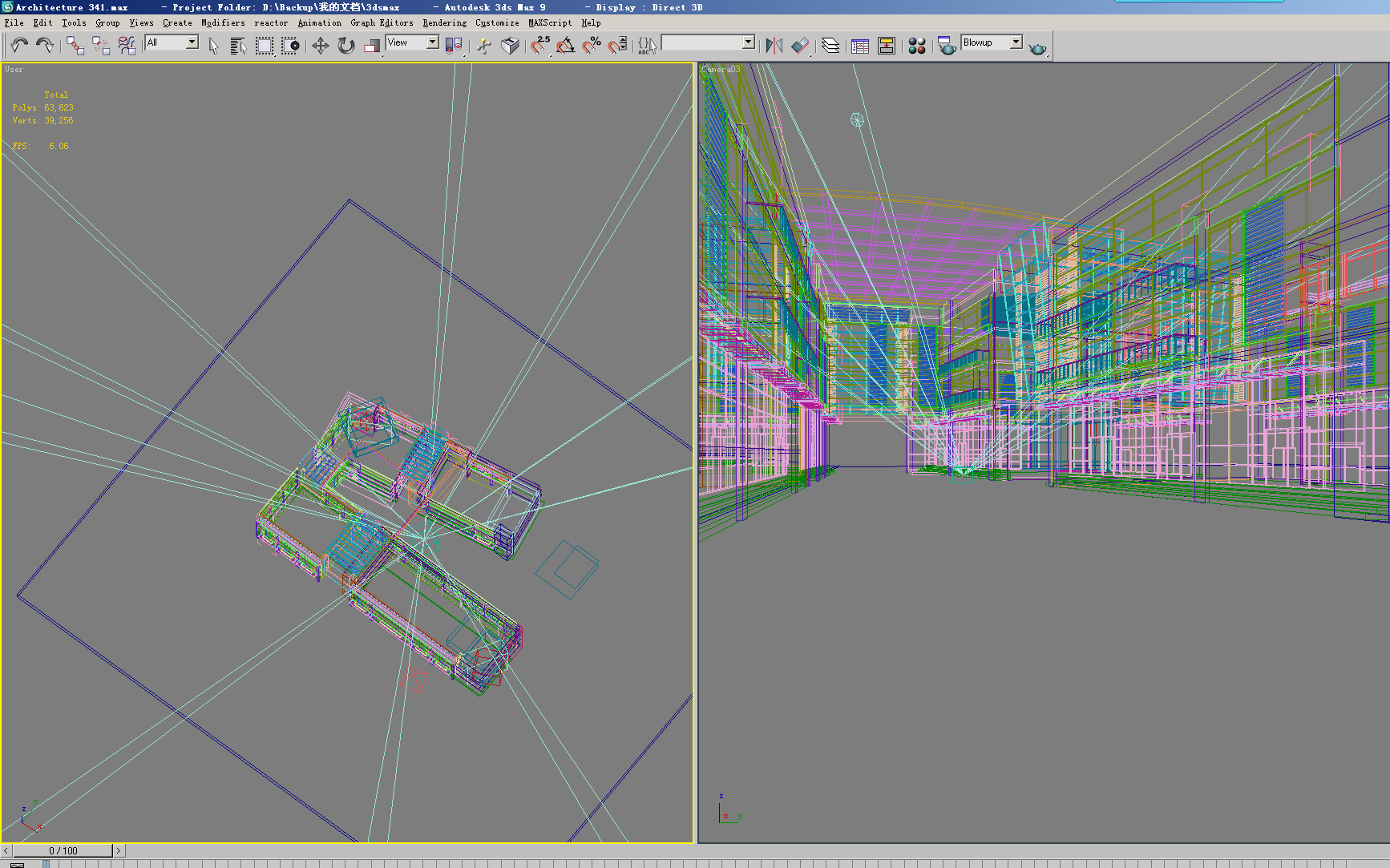Click Bind to Space Warp icon
1390x868 pixels.
point(127,46)
